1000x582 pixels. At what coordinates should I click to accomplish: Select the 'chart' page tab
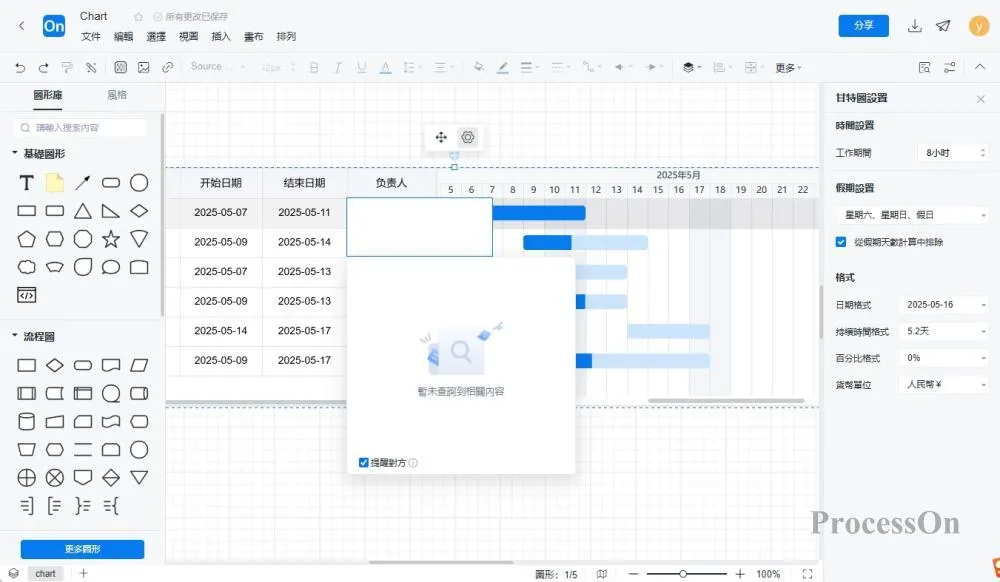tap(45, 573)
